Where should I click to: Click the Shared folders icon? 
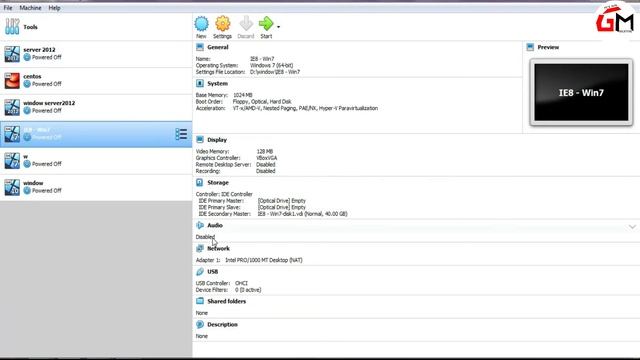200,301
